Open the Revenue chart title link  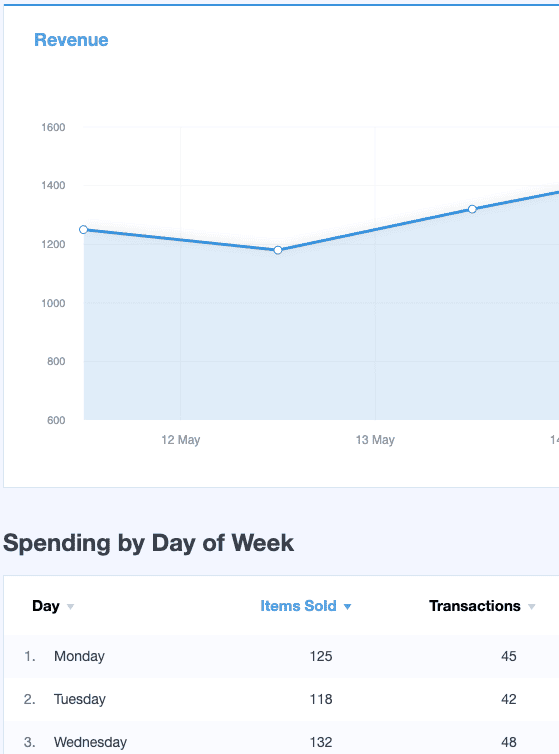coord(71,40)
